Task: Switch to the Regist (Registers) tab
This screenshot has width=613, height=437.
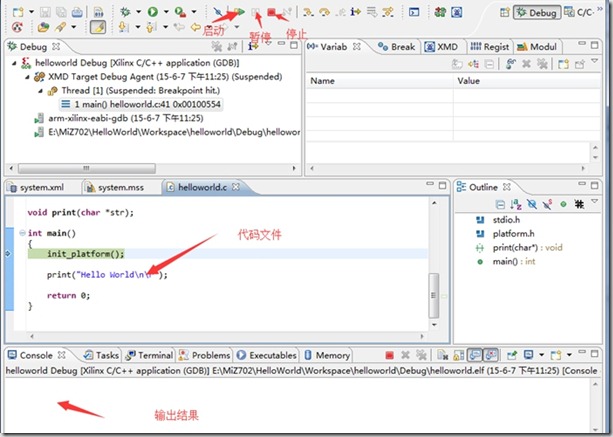Action: [x=490, y=47]
